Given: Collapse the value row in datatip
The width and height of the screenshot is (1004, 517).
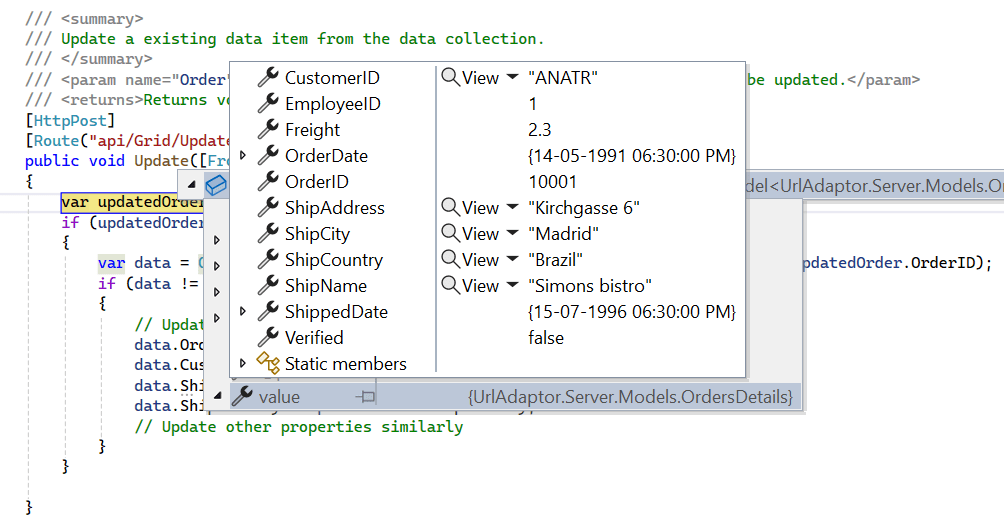Looking at the screenshot, I should [x=217, y=397].
